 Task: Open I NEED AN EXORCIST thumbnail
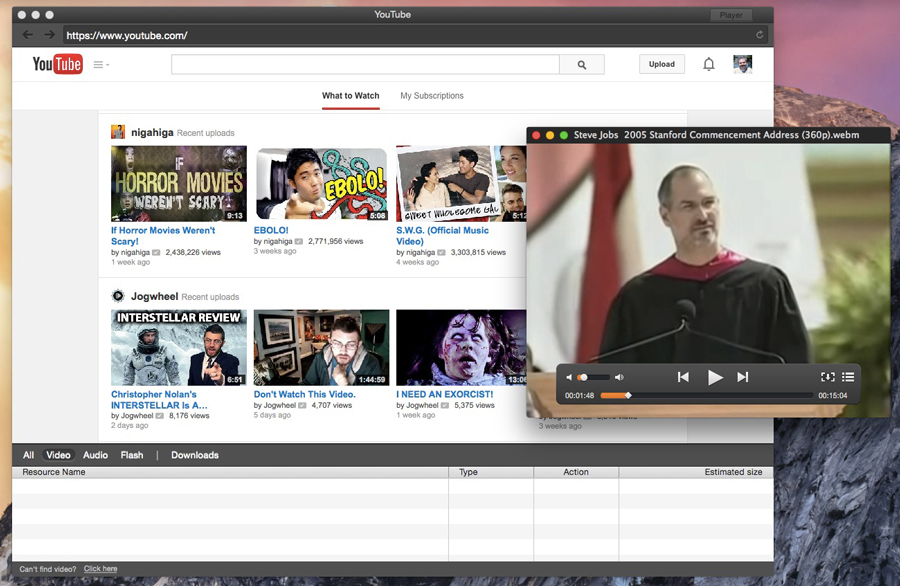point(461,348)
